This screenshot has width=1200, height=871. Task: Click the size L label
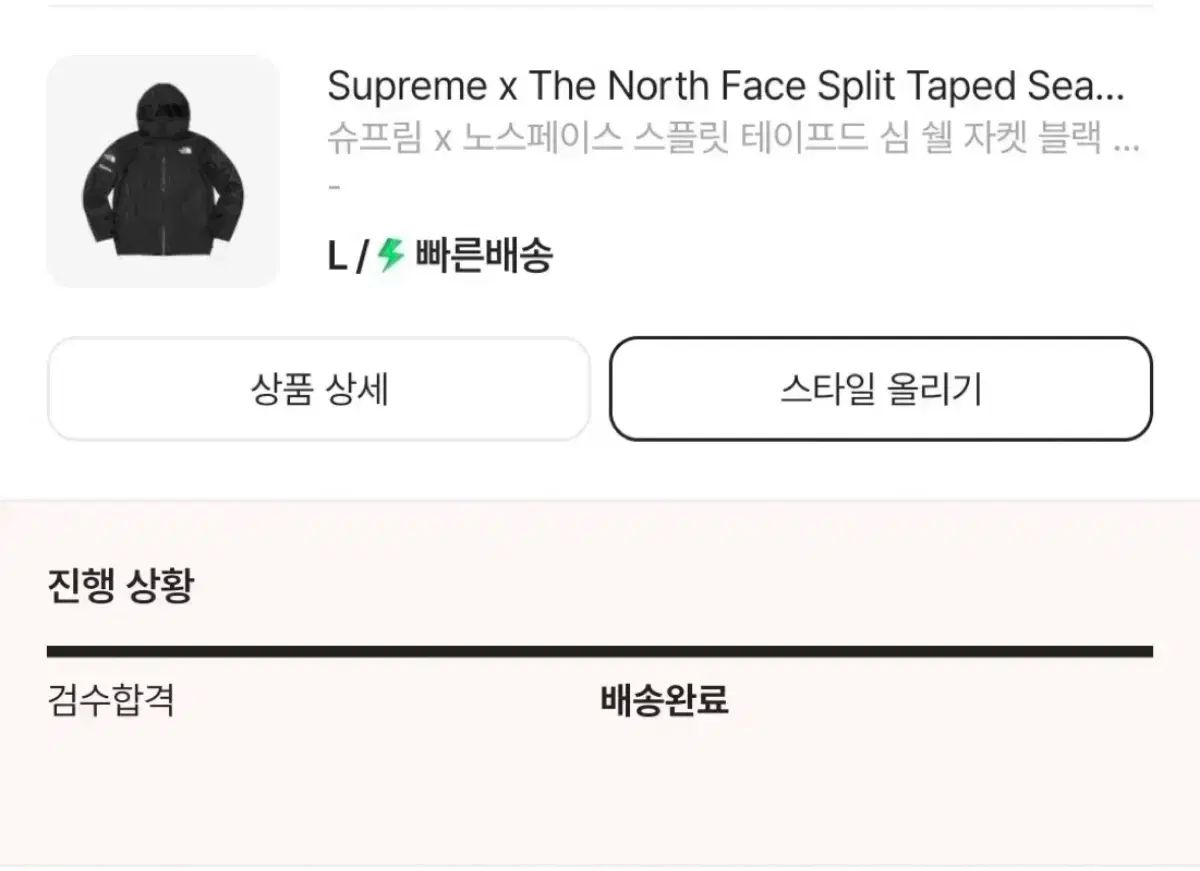pos(337,258)
